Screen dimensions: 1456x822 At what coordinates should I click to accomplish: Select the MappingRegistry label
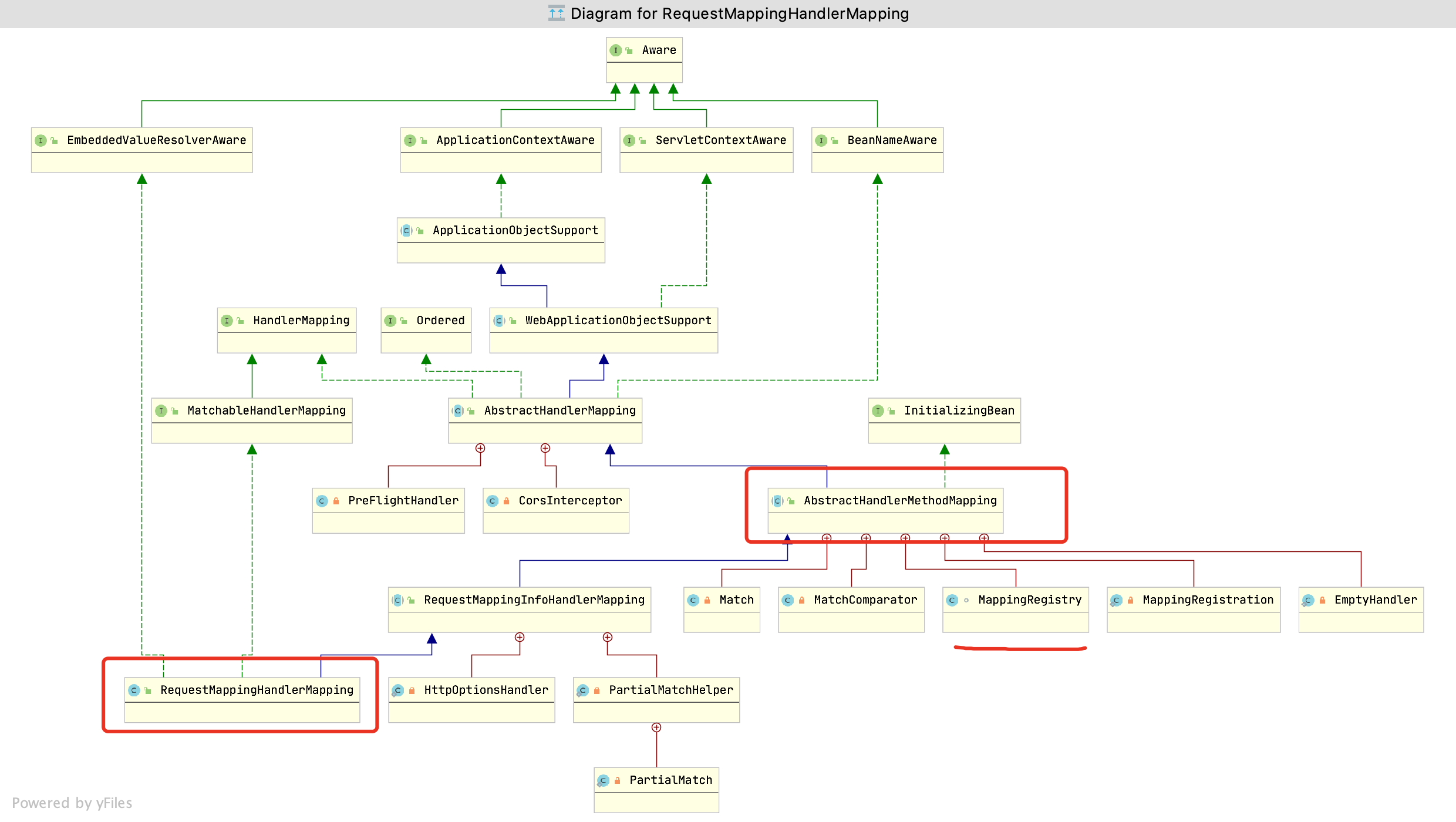(1030, 600)
